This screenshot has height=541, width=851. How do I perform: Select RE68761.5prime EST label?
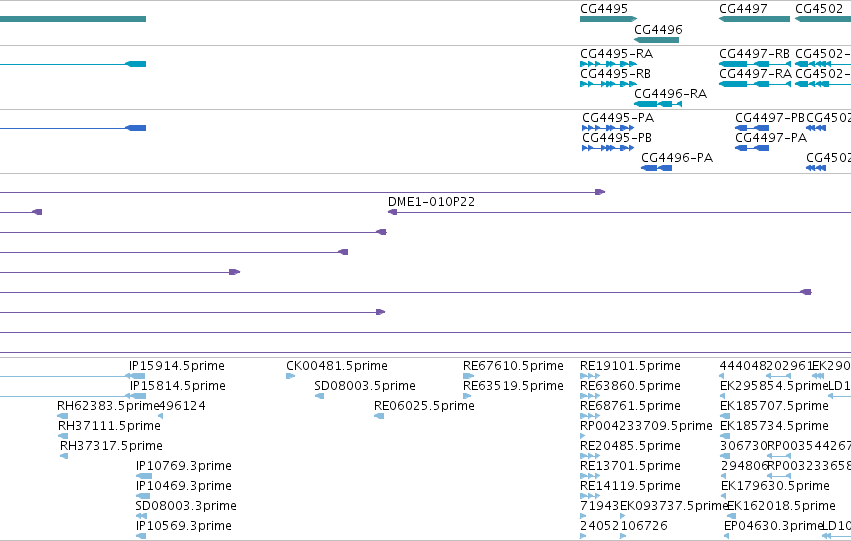[x=630, y=406]
